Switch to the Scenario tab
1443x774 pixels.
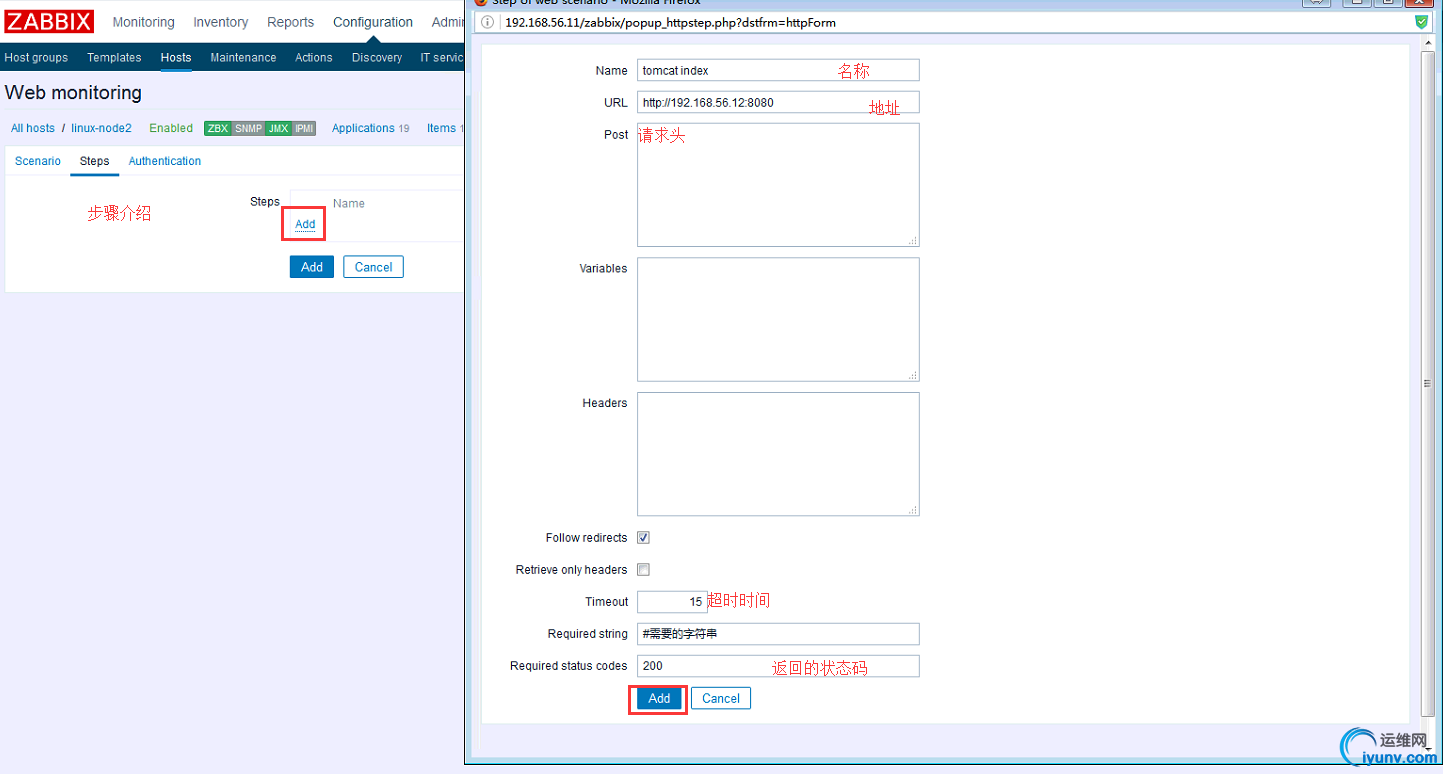click(x=38, y=161)
